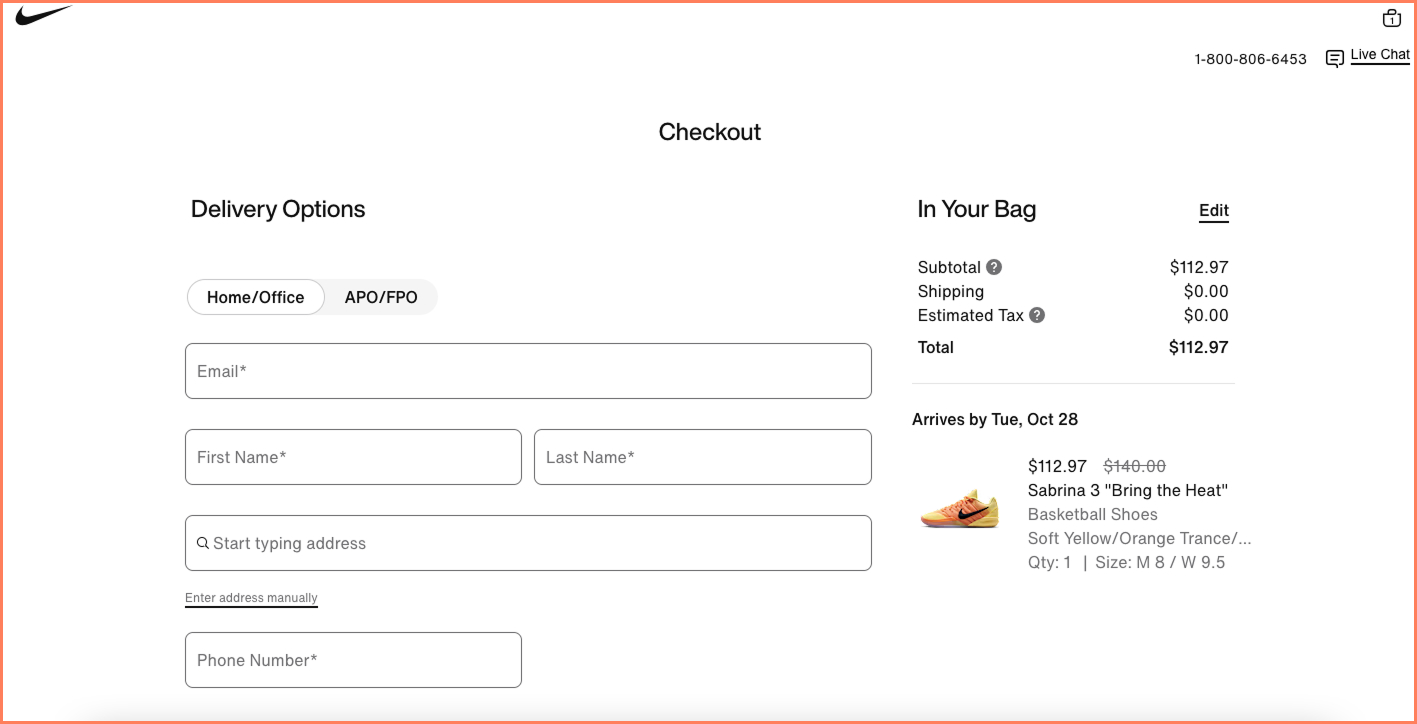Screen dimensions: 1417x724
Task: Open the Sabrina 3 "Bring the Heat" product name
Action: click(x=1128, y=490)
